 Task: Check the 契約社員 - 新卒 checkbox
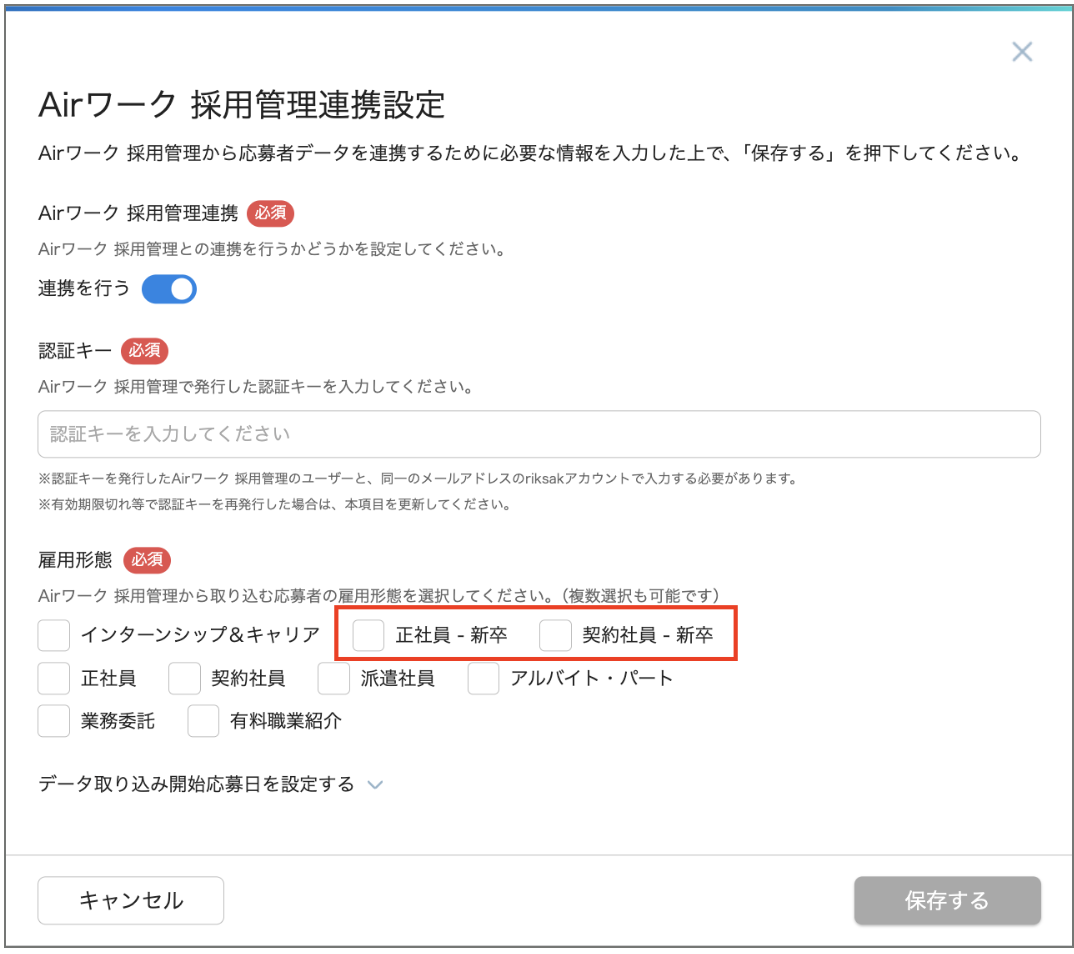555,635
